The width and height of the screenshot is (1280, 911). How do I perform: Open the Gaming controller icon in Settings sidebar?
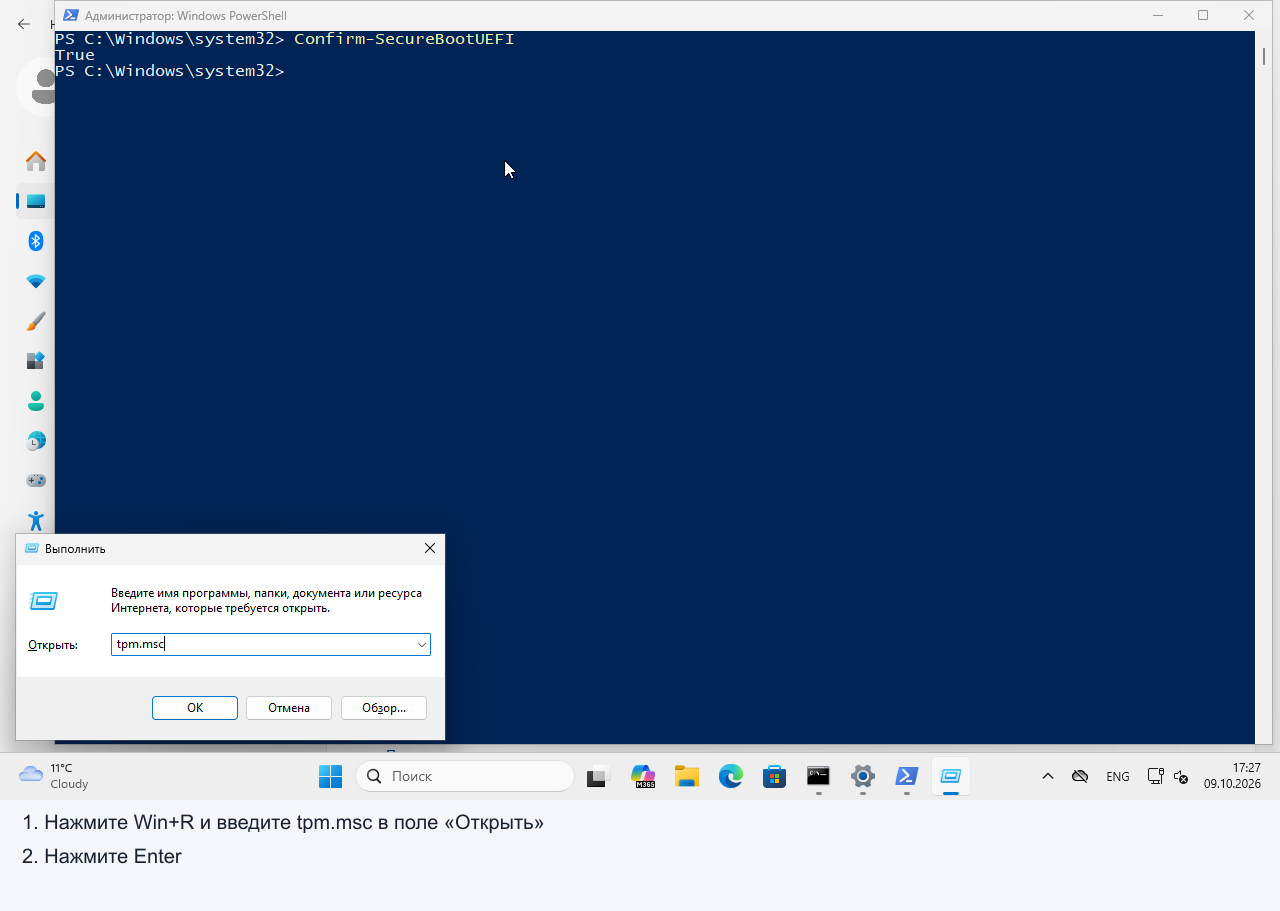(36, 481)
